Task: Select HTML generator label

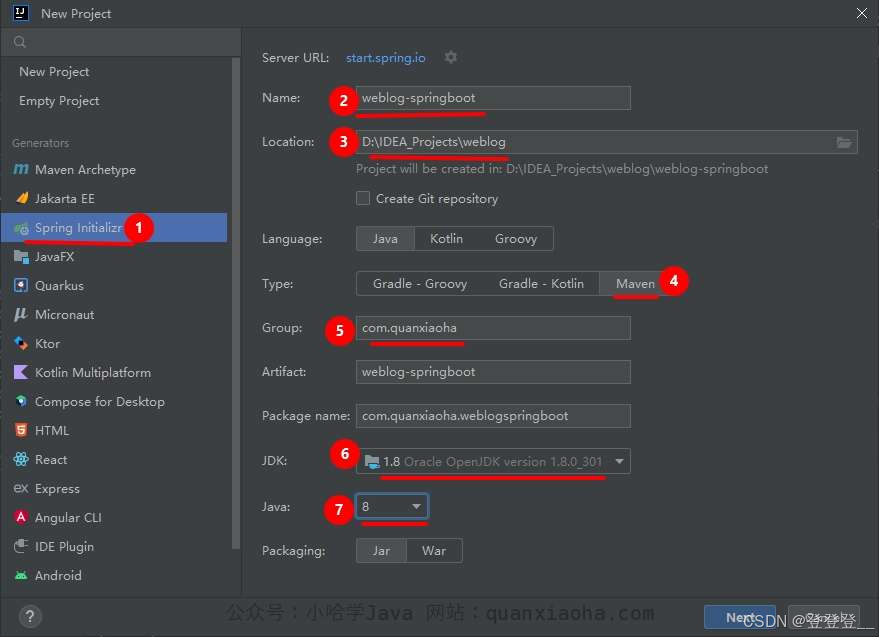Action: coord(52,431)
